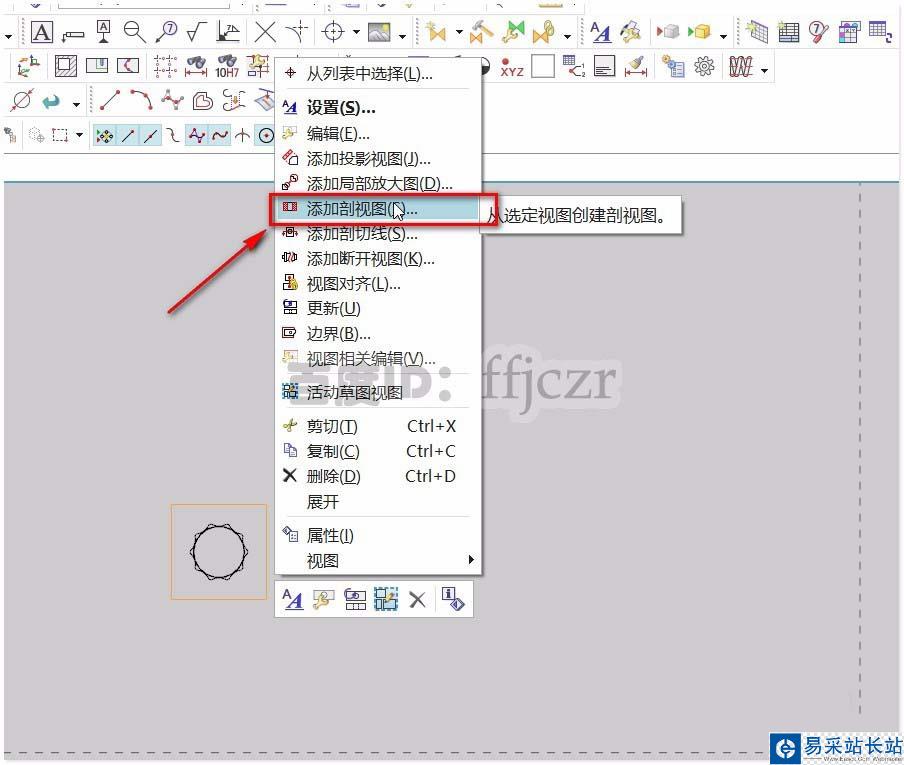Select the Auto Balloon 7 icon
The width and height of the screenshot is (904, 765).
(819, 32)
